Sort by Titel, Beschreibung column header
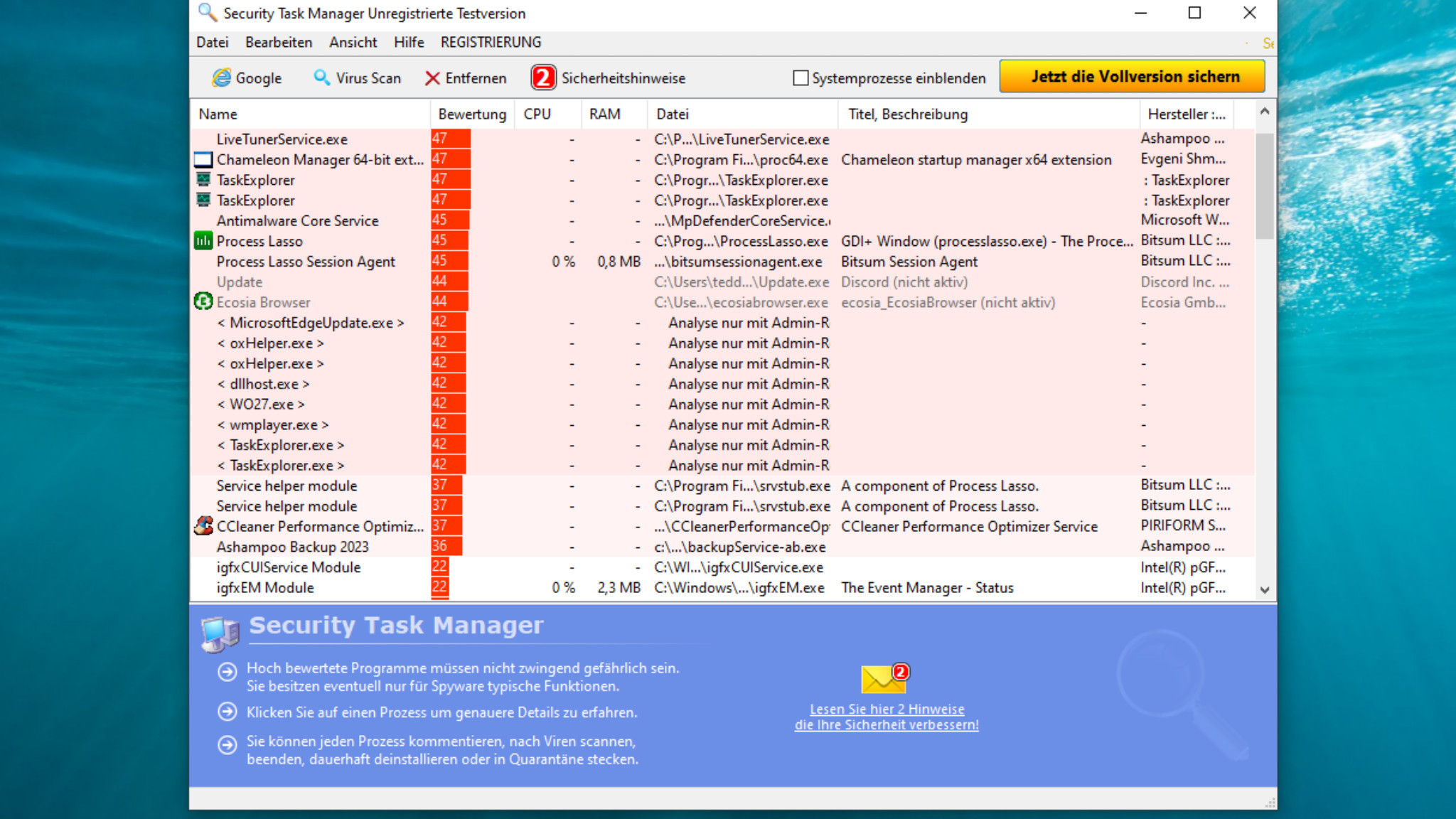The height and width of the screenshot is (819, 1456). (x=989, y=114)
